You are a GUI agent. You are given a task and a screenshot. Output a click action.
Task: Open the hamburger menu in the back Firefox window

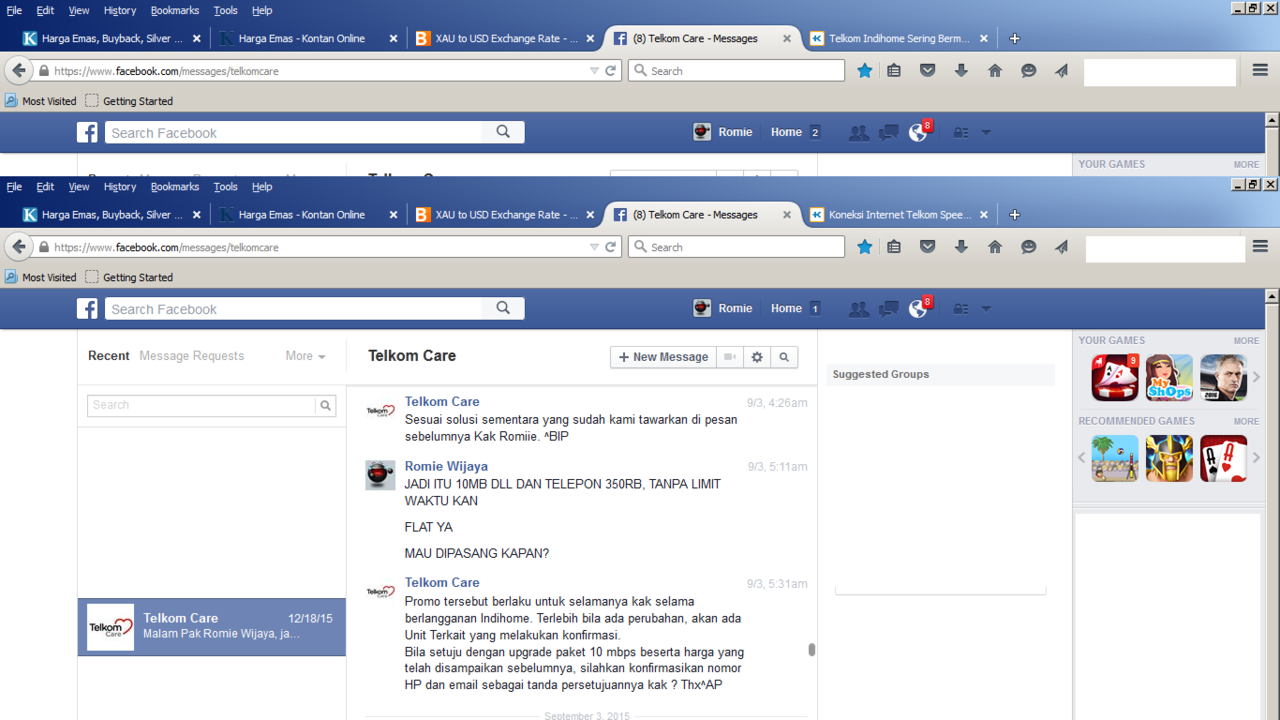[1260, 71]
